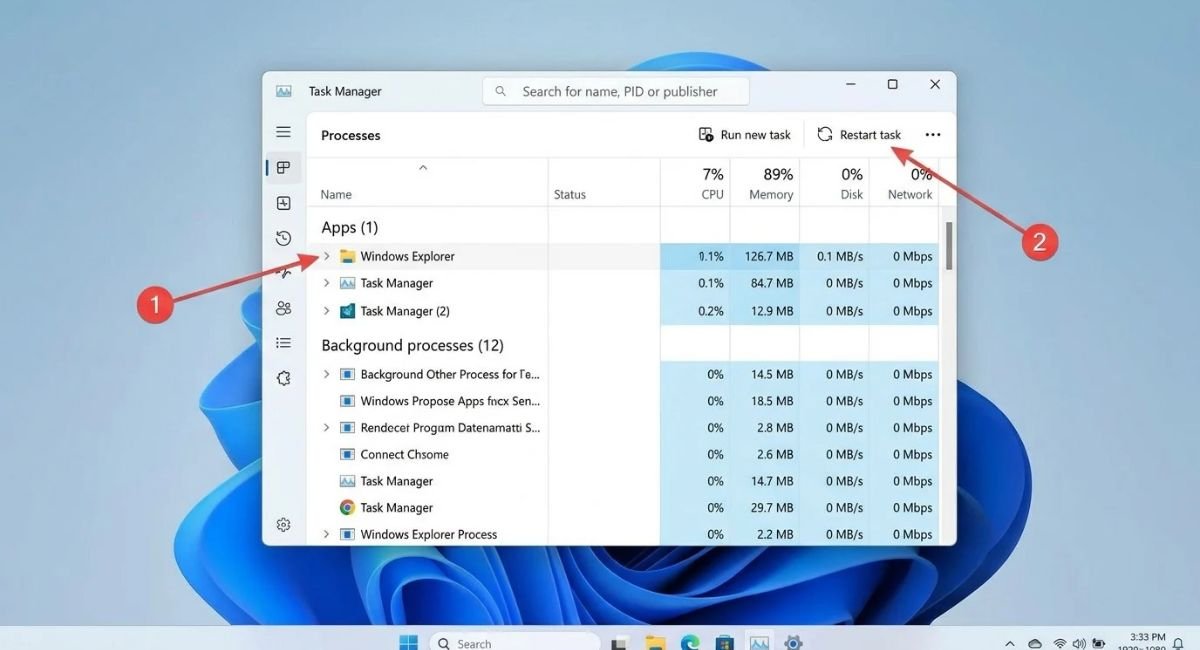Click the Restart task button

pyautogui.click(x=859, y=135)
